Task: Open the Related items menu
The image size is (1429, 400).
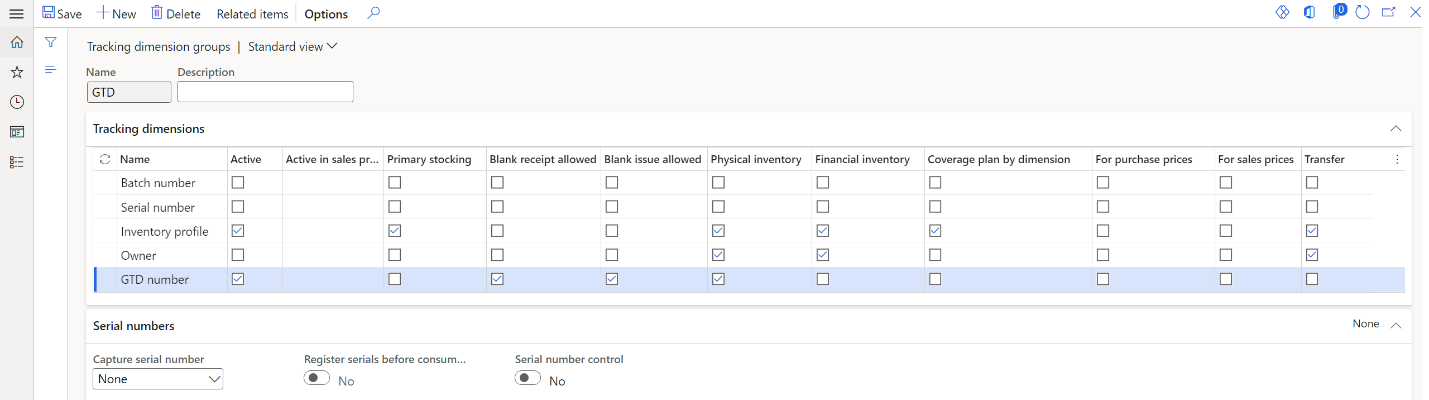Action: click(252, 14)
